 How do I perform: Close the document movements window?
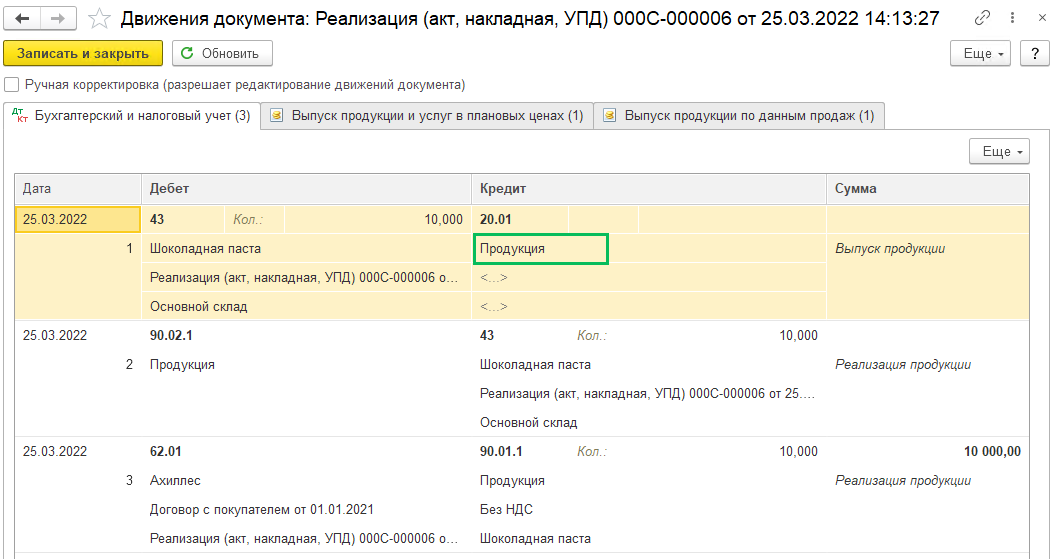point(1042,18)
